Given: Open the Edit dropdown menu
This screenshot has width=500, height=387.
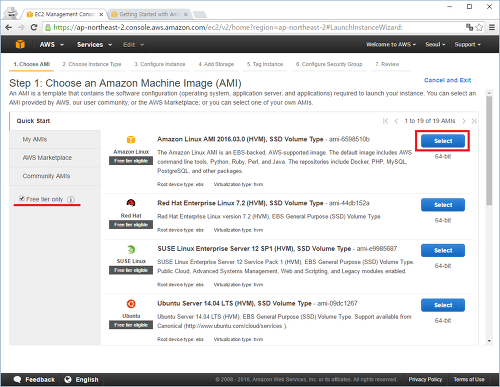Looking at the screenshot, I should tap(133, 44).
